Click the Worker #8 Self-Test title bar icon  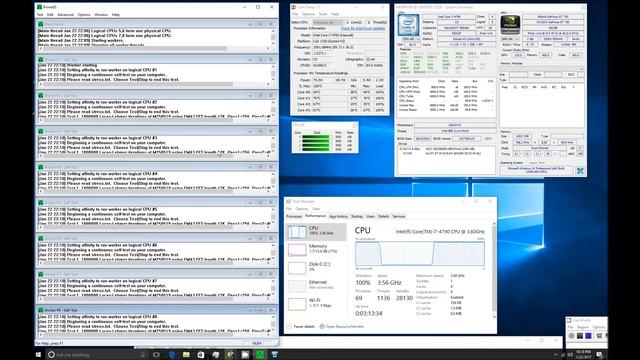(40, 310)
